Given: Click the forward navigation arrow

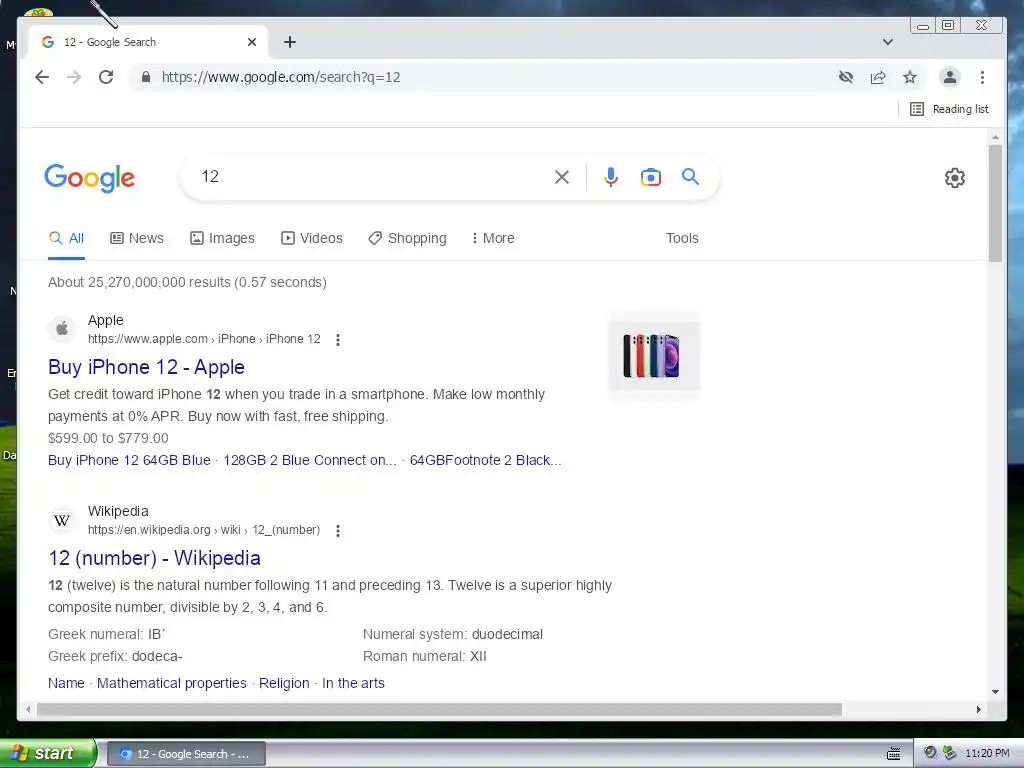Looking at the screenshot, I should (x=74, y=77).
